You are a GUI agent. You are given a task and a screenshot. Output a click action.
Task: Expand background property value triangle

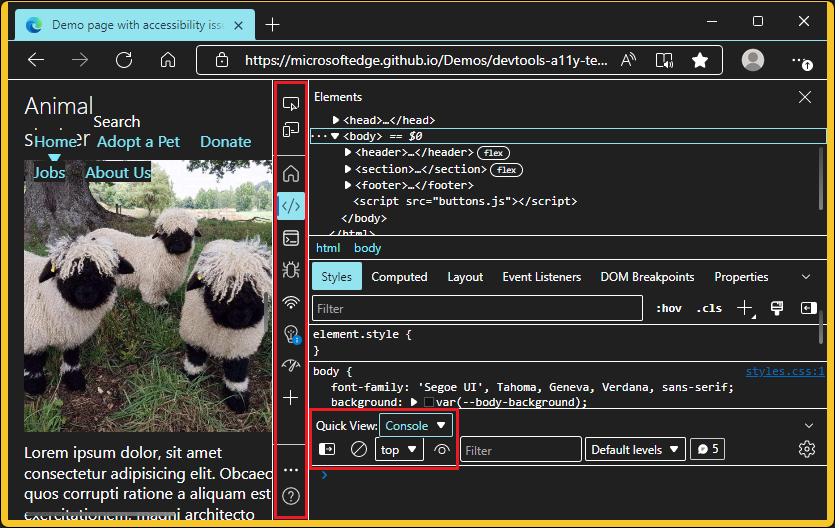tap(414, 402)
